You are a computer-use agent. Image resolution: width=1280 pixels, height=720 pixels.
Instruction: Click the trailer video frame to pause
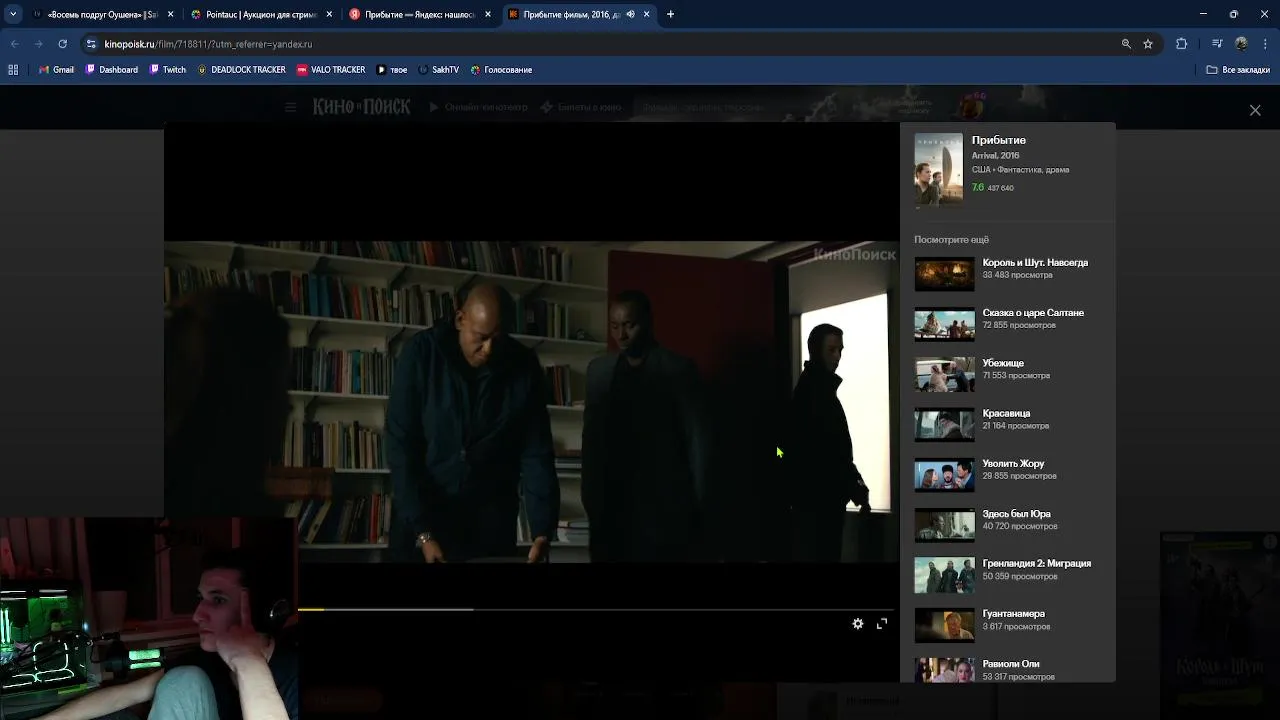pyautogui.click(x=531, y=402)
